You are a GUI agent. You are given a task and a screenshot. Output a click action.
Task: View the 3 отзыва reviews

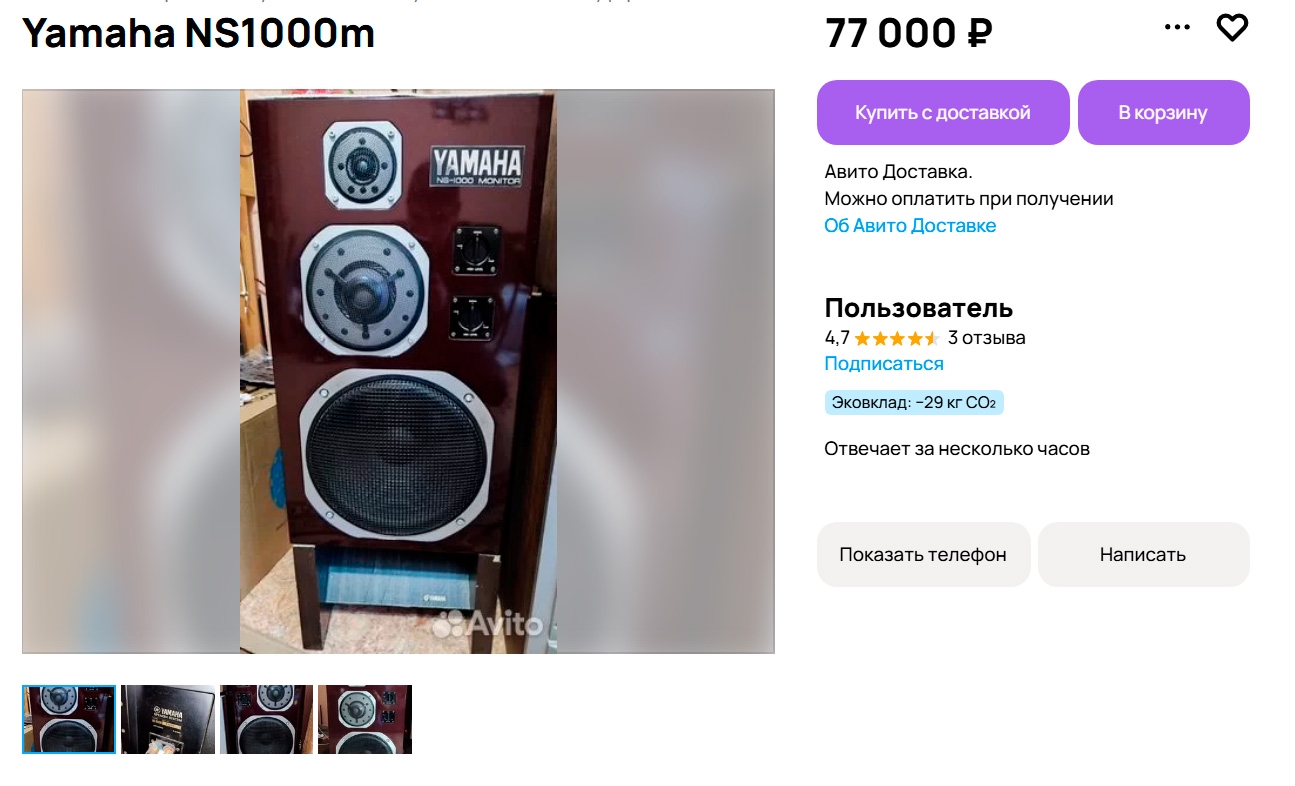tap(986, 338)
